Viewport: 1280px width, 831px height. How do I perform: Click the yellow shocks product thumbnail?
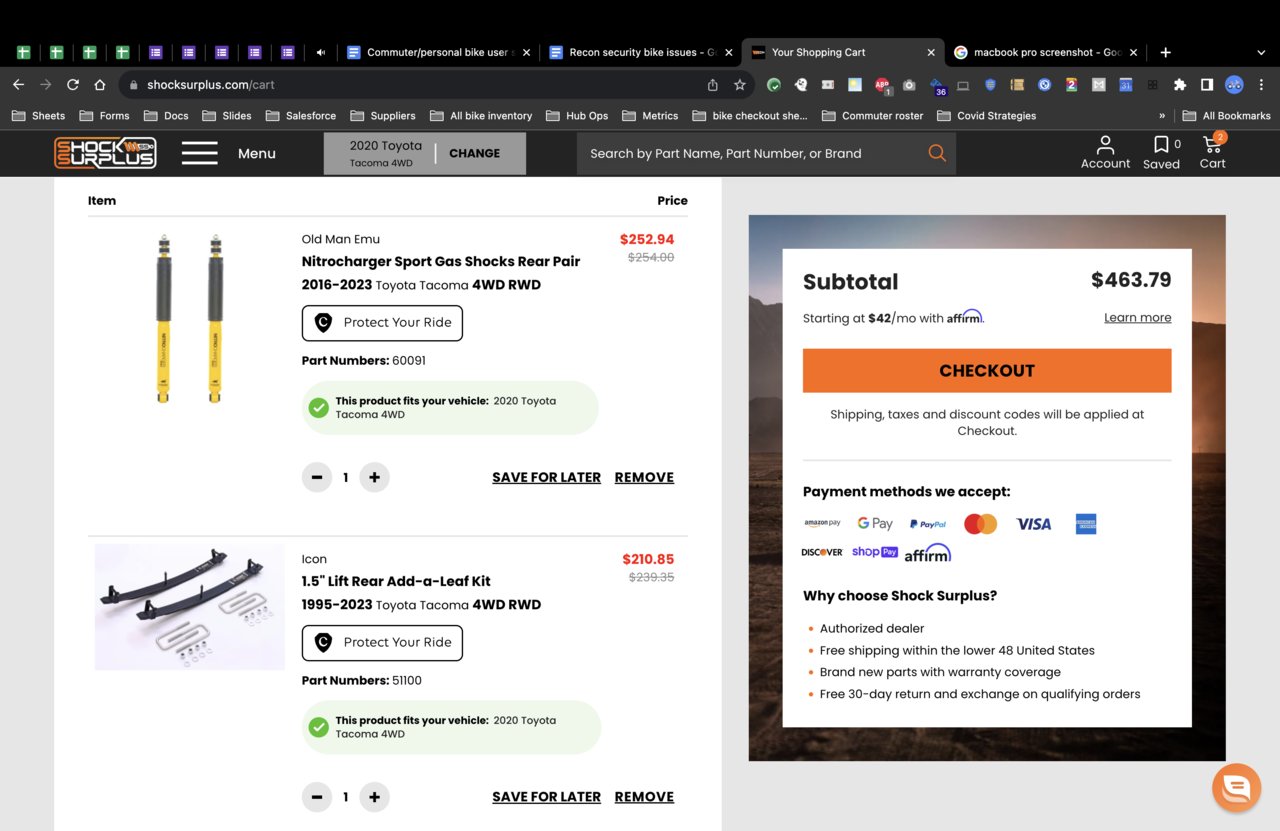pos(189,318)
